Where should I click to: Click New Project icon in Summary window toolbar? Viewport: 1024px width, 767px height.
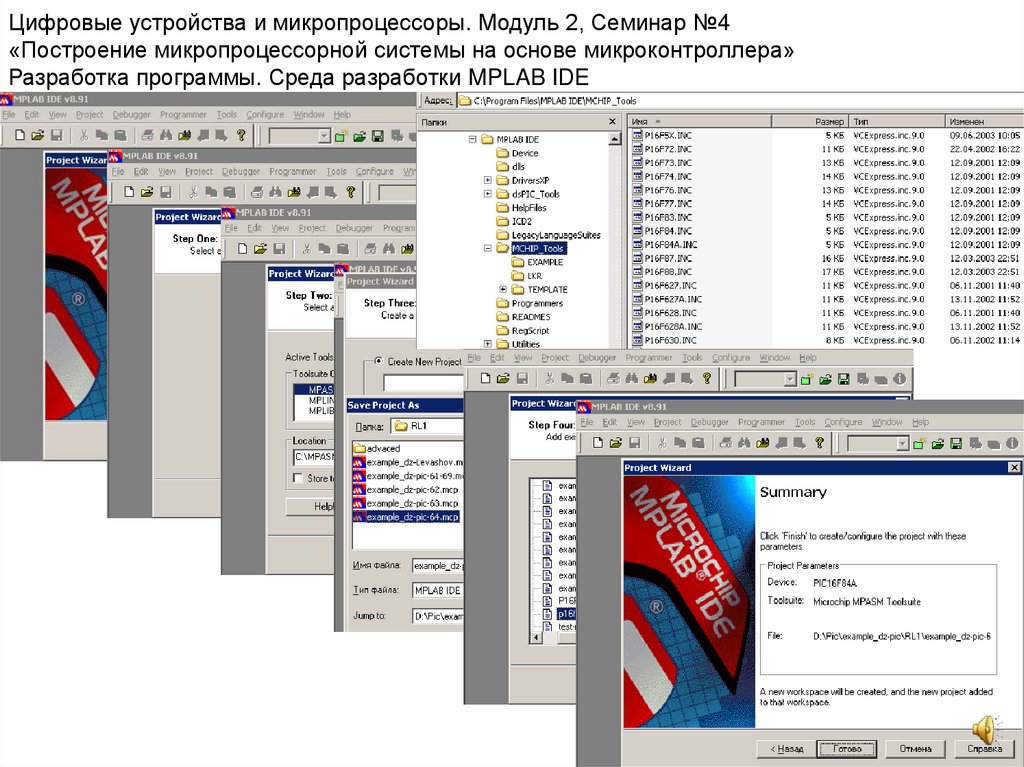pyautogui.click(x=920, y=444)
